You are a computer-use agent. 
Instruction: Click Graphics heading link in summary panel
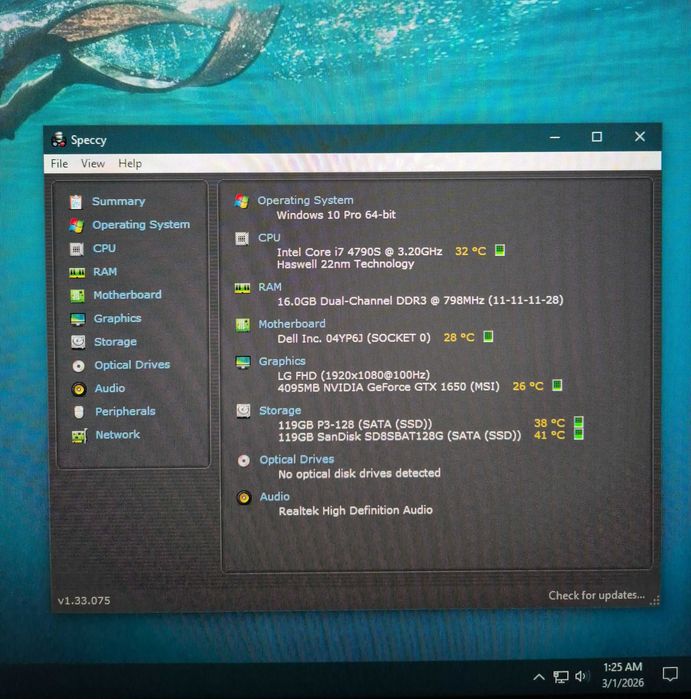coord(282,361)
